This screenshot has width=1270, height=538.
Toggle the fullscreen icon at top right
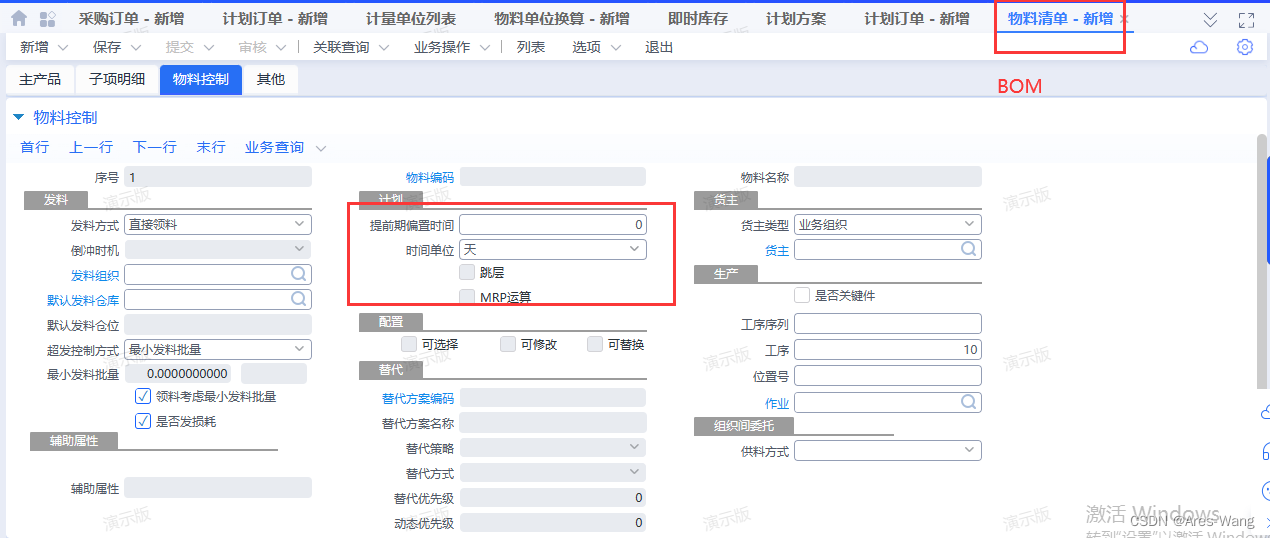1246,19
